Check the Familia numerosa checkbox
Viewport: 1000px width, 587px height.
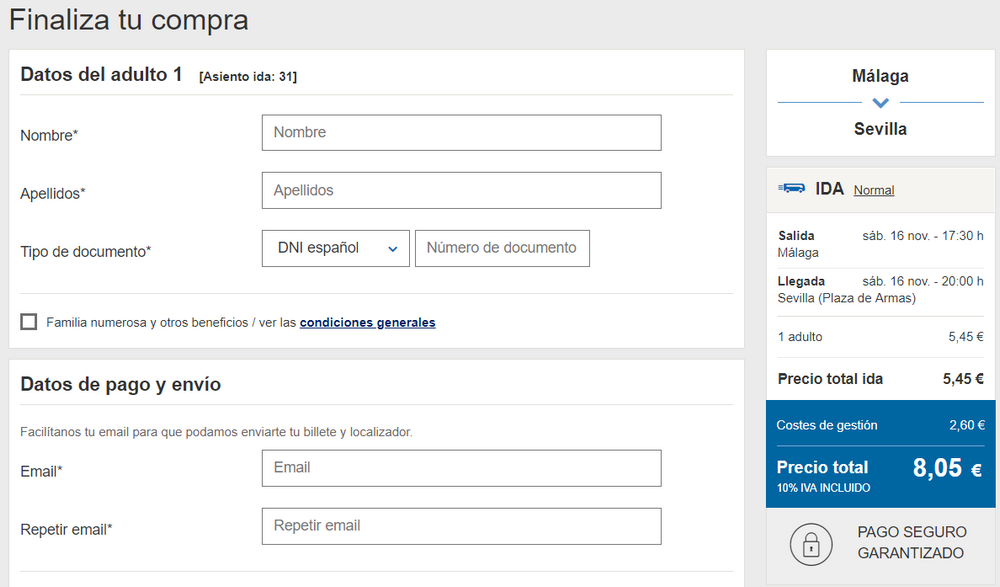coord(29,322)
